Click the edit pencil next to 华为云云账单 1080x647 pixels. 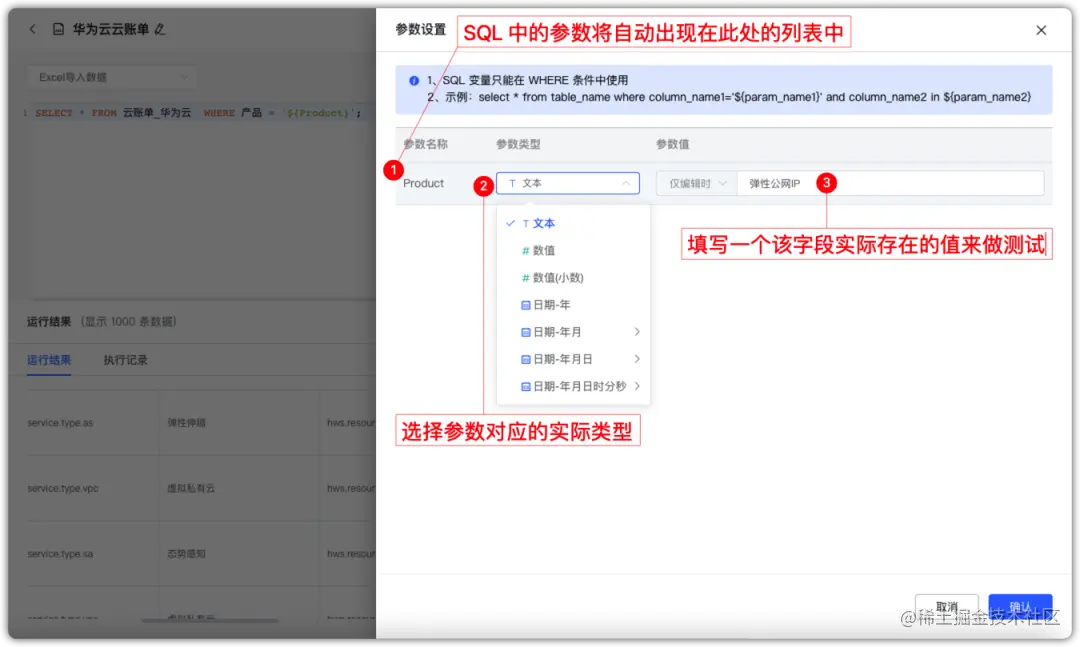click(160, 29)
